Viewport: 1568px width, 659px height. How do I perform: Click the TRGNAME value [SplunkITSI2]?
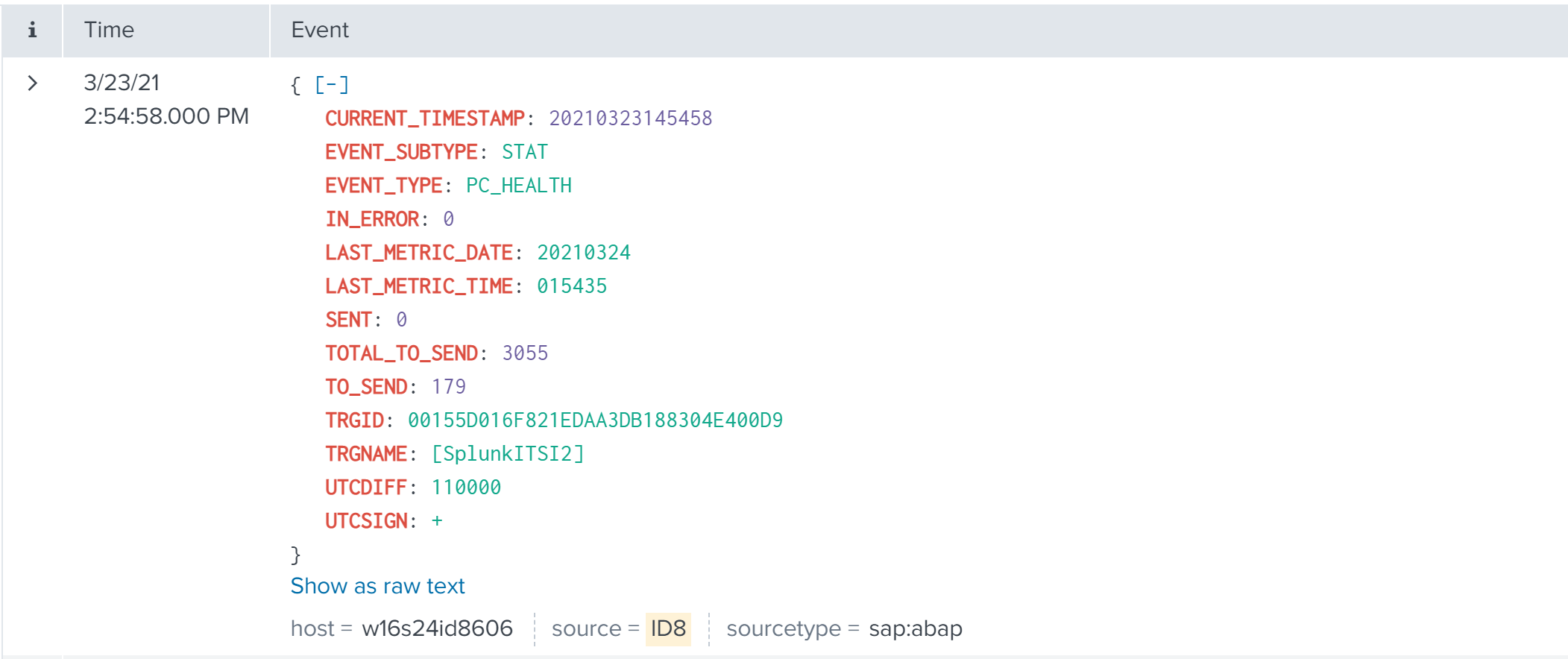508,454
